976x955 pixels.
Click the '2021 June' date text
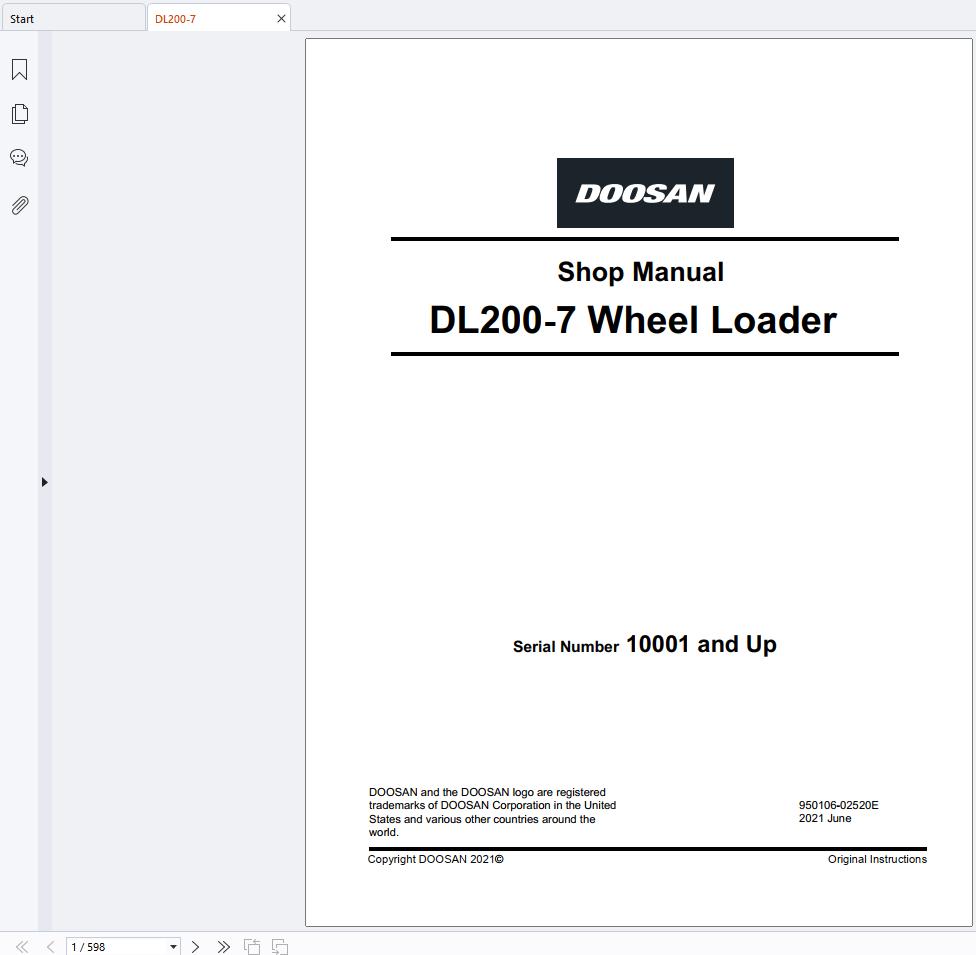pyautogui.click(x=825, y=818)
